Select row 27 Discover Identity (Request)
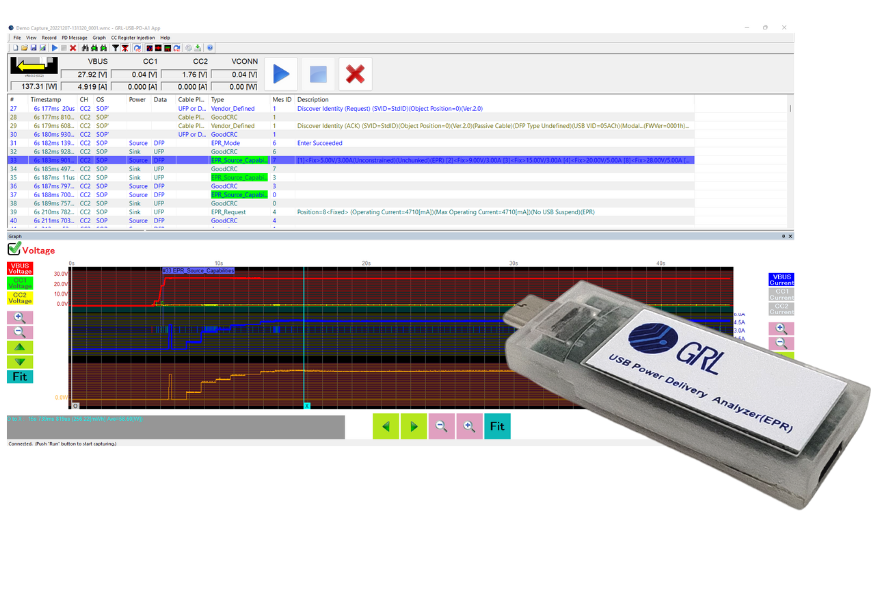 point(351,108)
